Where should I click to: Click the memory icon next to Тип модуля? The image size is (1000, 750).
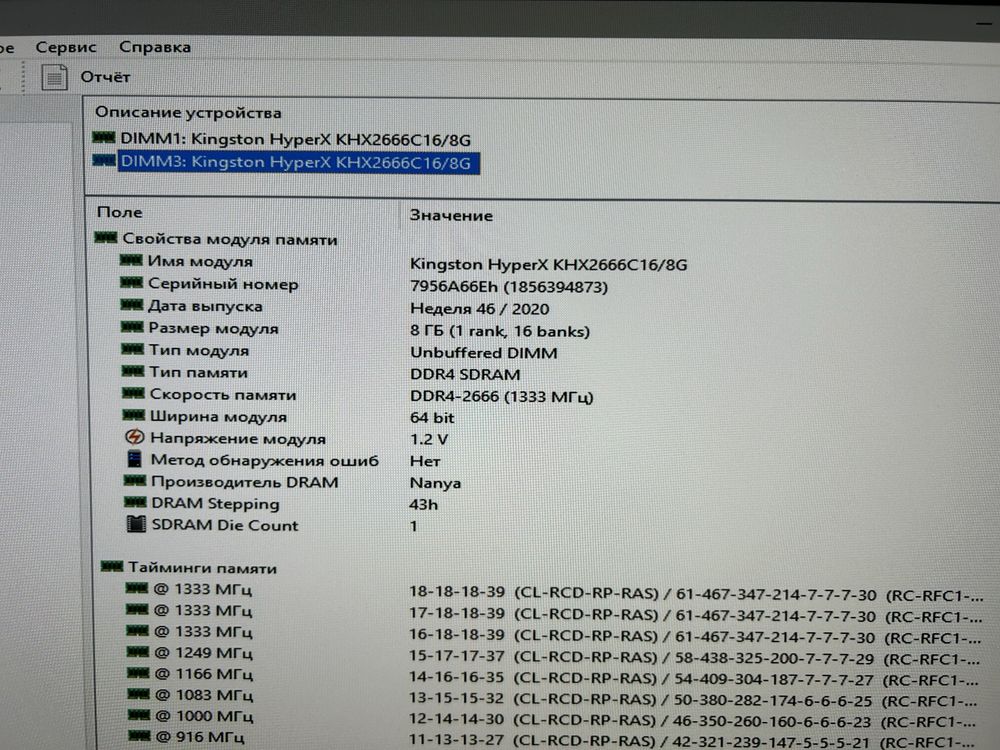click(x=133, y=349)
